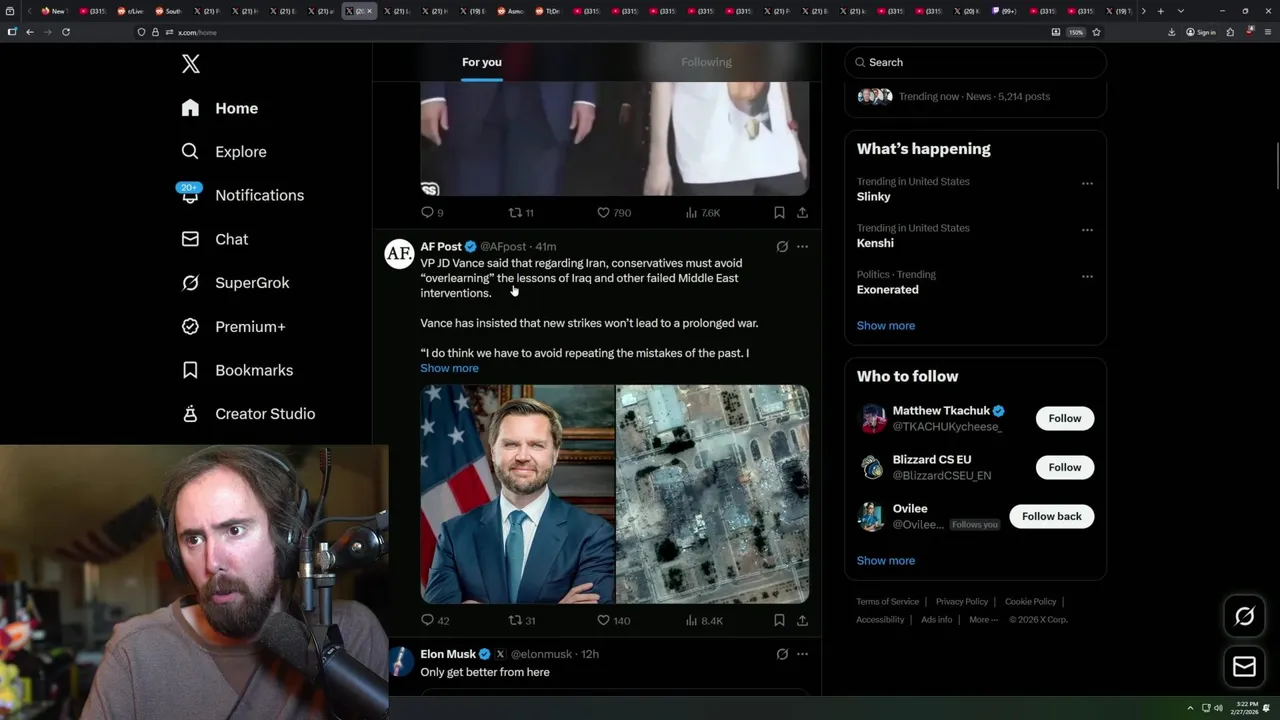This screenshot has width=1280, height=720.
Task: Open the satellite damage image
Action: click(x=713, y=494)
